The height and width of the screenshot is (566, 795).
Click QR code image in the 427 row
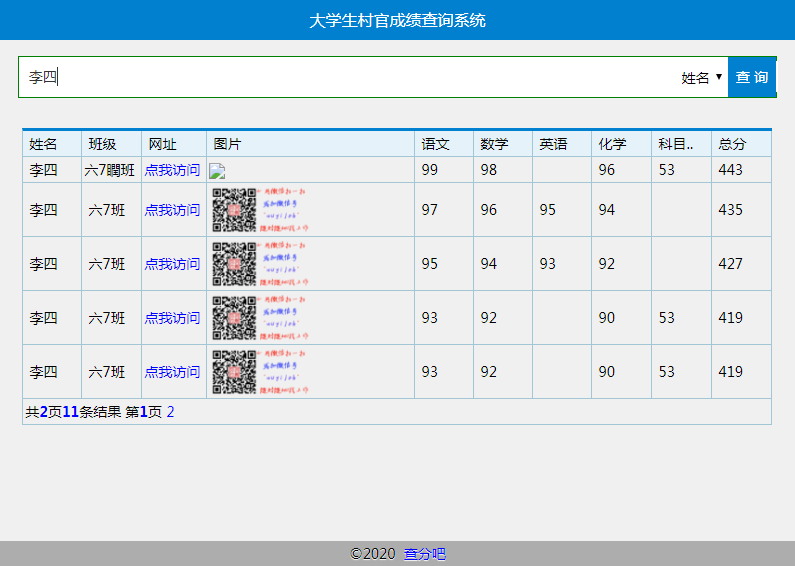260,264
